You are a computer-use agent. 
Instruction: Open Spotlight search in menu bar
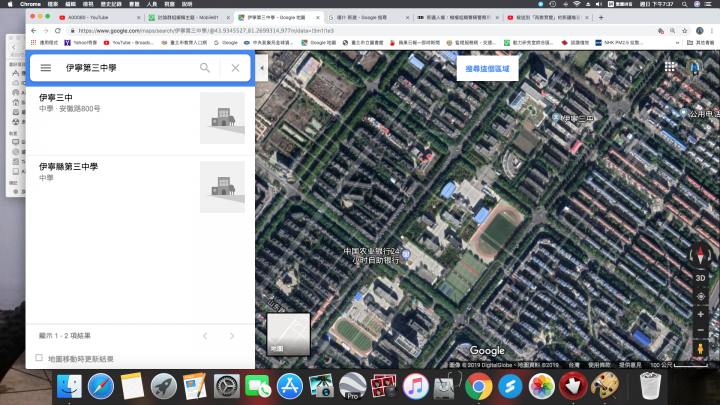pos(685,4)
